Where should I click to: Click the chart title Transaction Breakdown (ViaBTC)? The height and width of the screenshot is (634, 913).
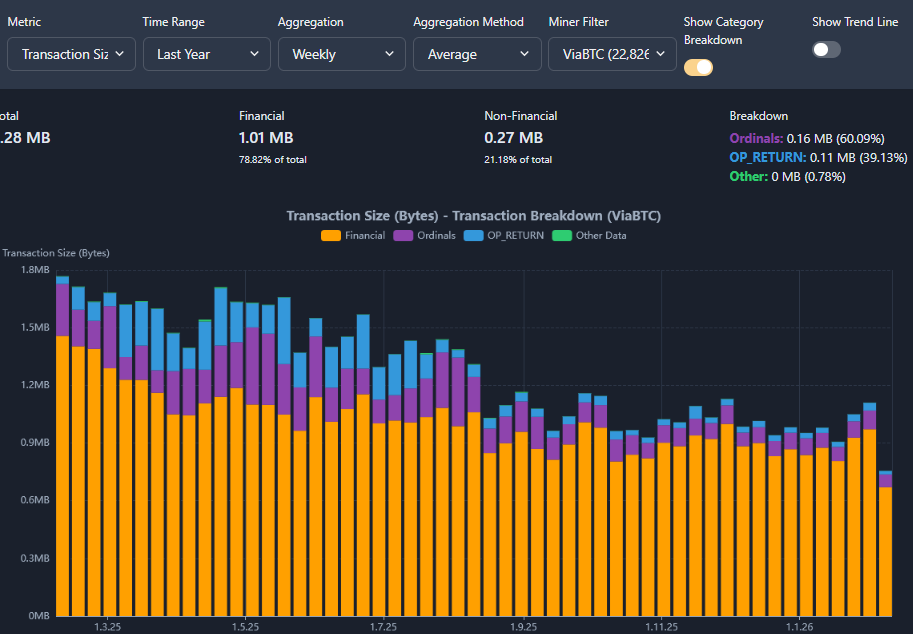[473, 216]
